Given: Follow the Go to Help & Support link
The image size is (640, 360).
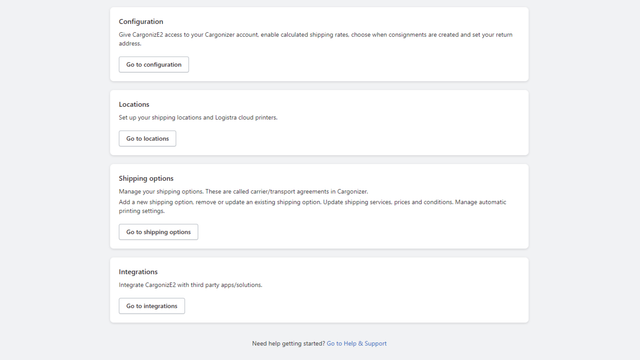Looking at the screenshot, I should 356,344.
